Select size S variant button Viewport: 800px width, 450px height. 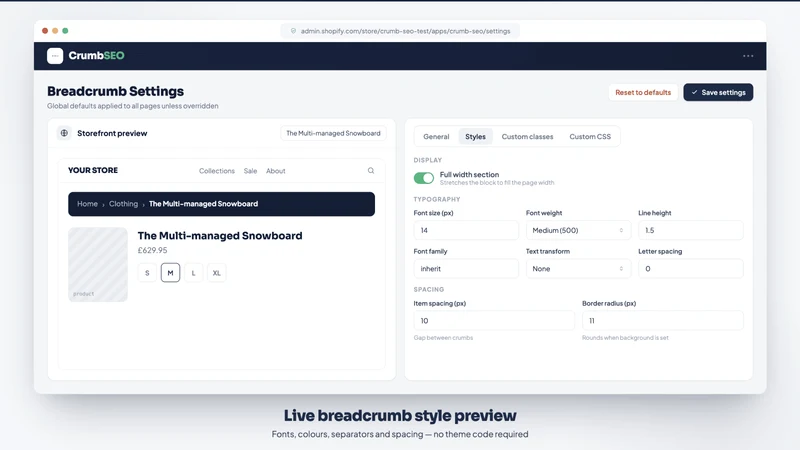tap(147, 273)
